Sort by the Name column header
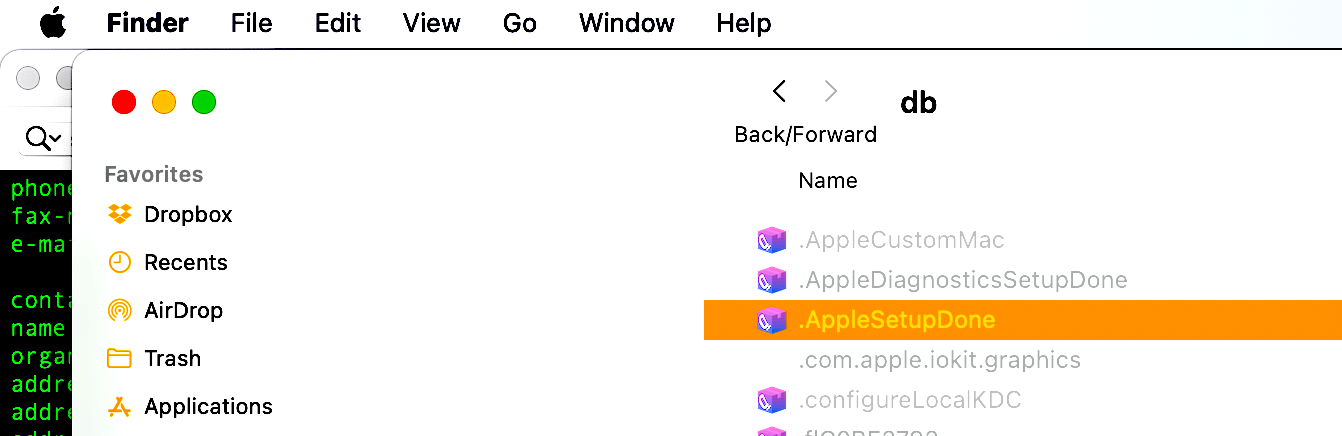 coord(828,181)
